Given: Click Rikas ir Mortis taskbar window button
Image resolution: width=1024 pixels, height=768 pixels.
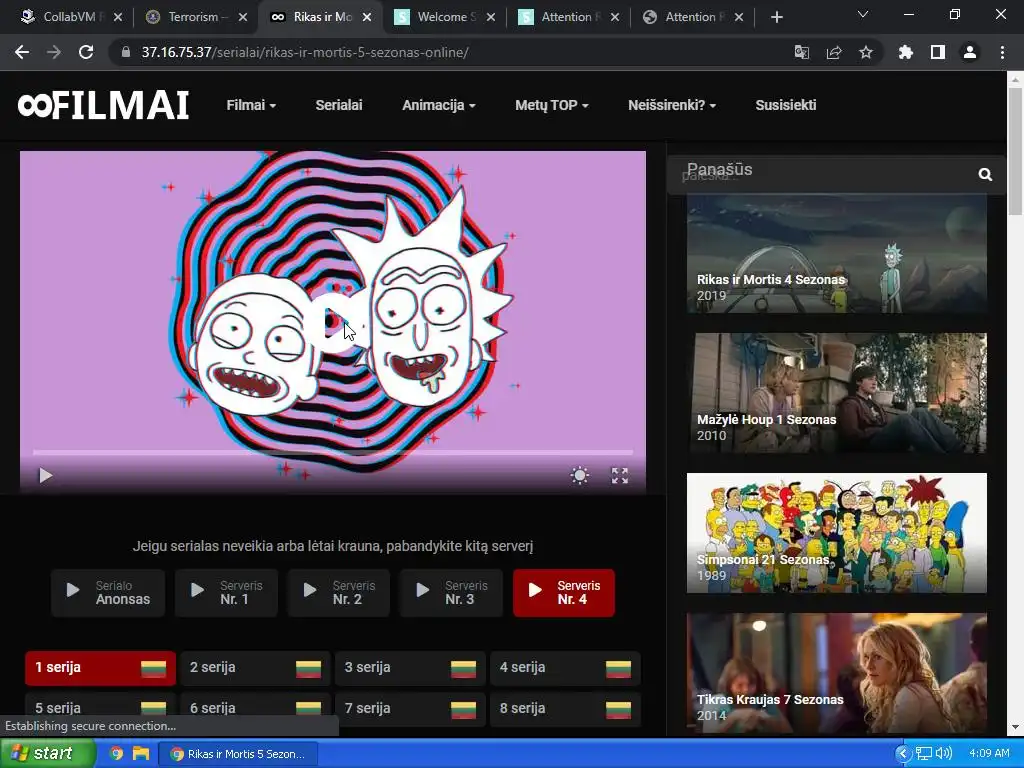Looking at the screenshot, I should pyautogui.click(x=238, y=754).
